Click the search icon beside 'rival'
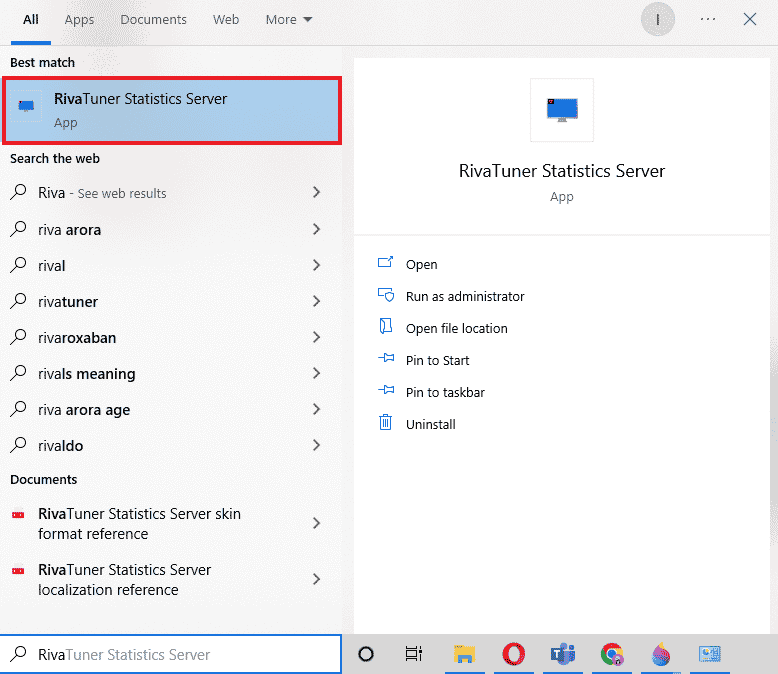Viewport: 778px width, 674px height. pyautogui.click(x=18, y=265)
